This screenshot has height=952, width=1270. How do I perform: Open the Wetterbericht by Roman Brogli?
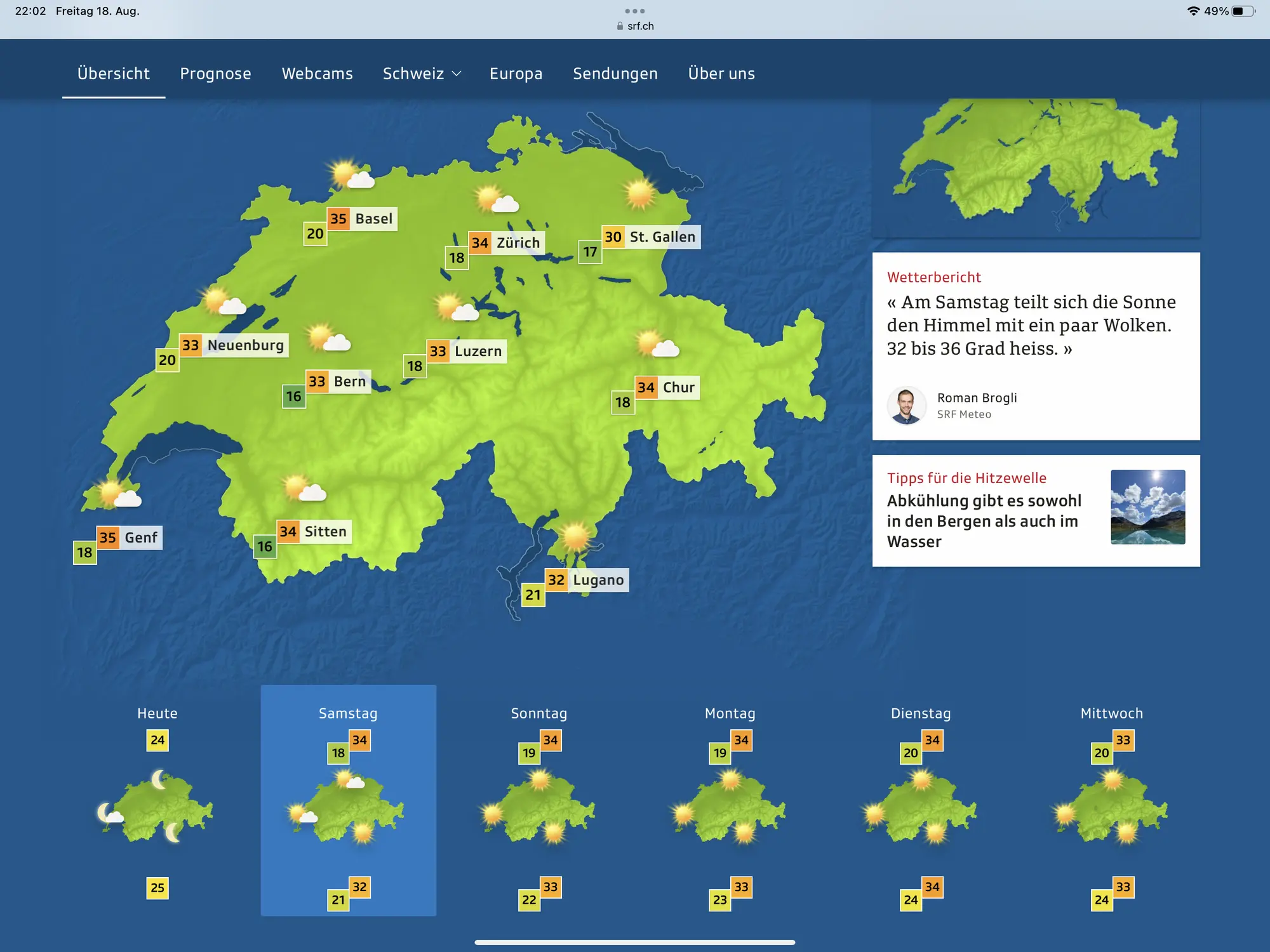point(1031,325)
